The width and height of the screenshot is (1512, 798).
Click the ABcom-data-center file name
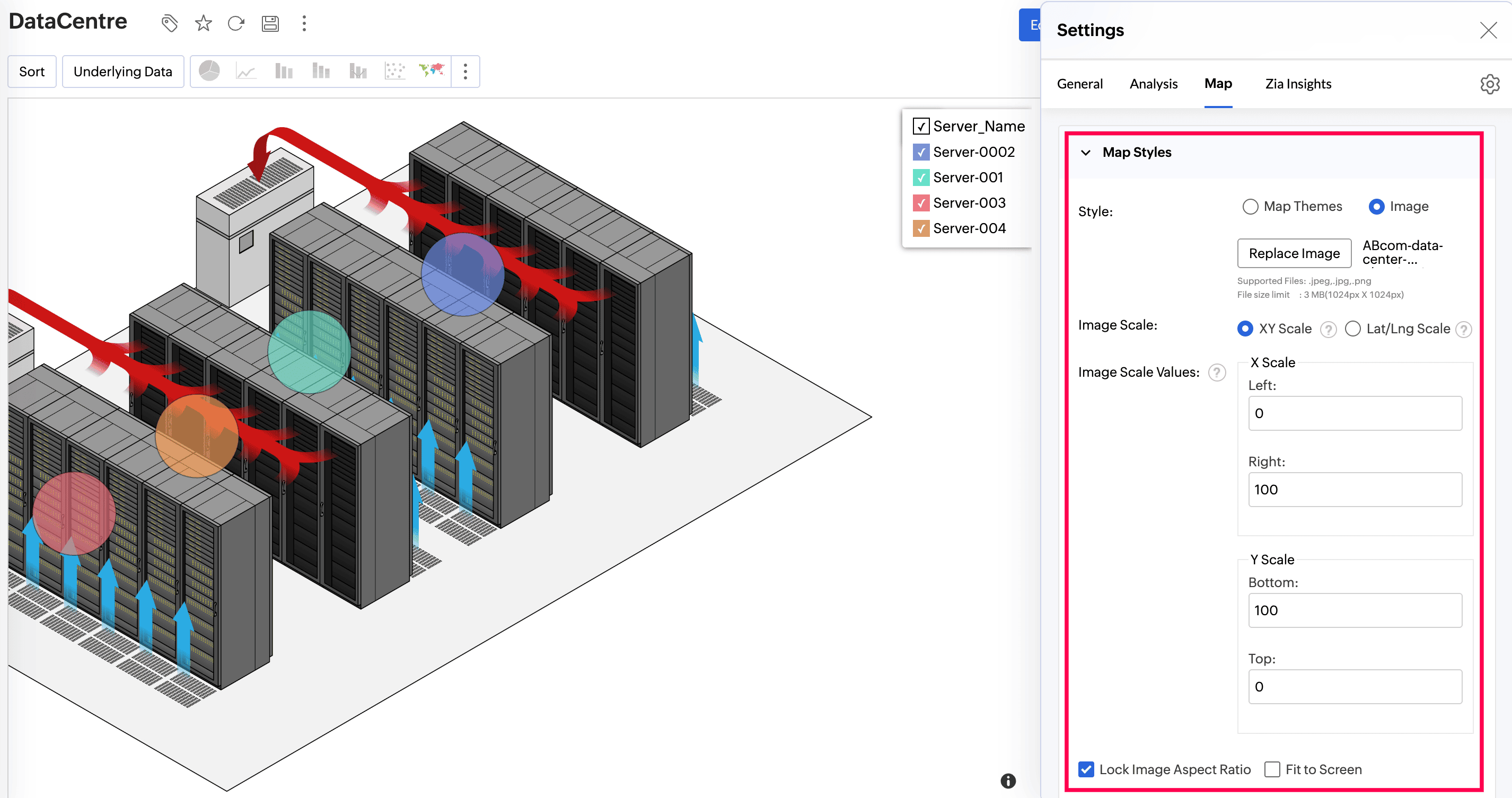pyautogui.click(x=1402, y=252)
